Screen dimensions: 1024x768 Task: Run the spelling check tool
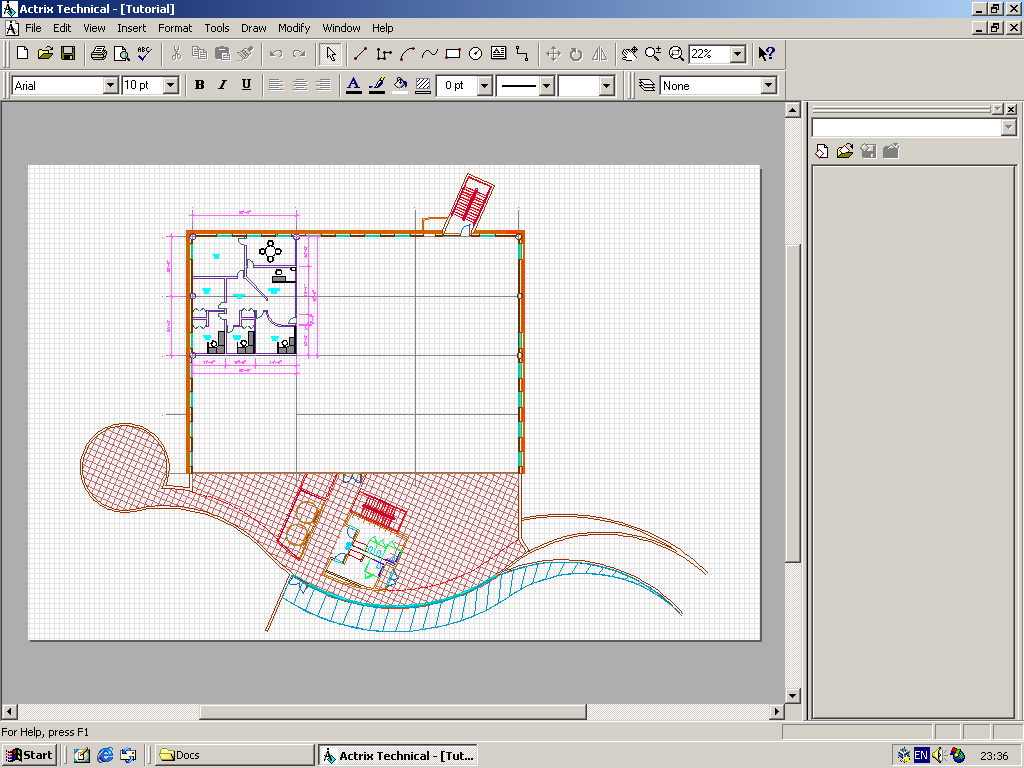[144, 54]
